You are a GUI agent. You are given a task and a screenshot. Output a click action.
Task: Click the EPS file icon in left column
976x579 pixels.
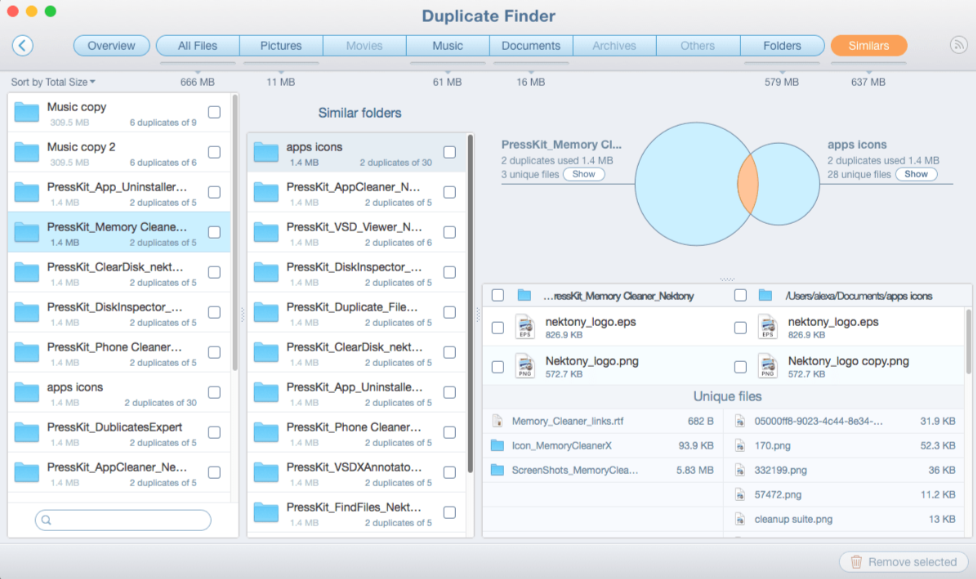point(525,327)
